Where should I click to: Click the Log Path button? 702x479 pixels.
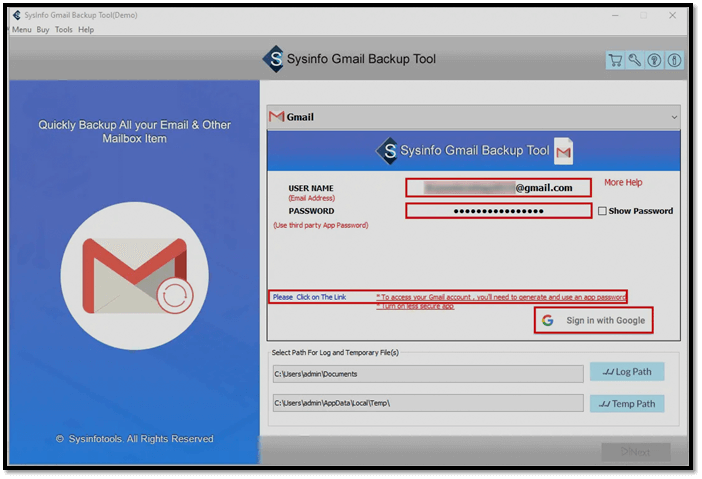(x=627, y=372)
